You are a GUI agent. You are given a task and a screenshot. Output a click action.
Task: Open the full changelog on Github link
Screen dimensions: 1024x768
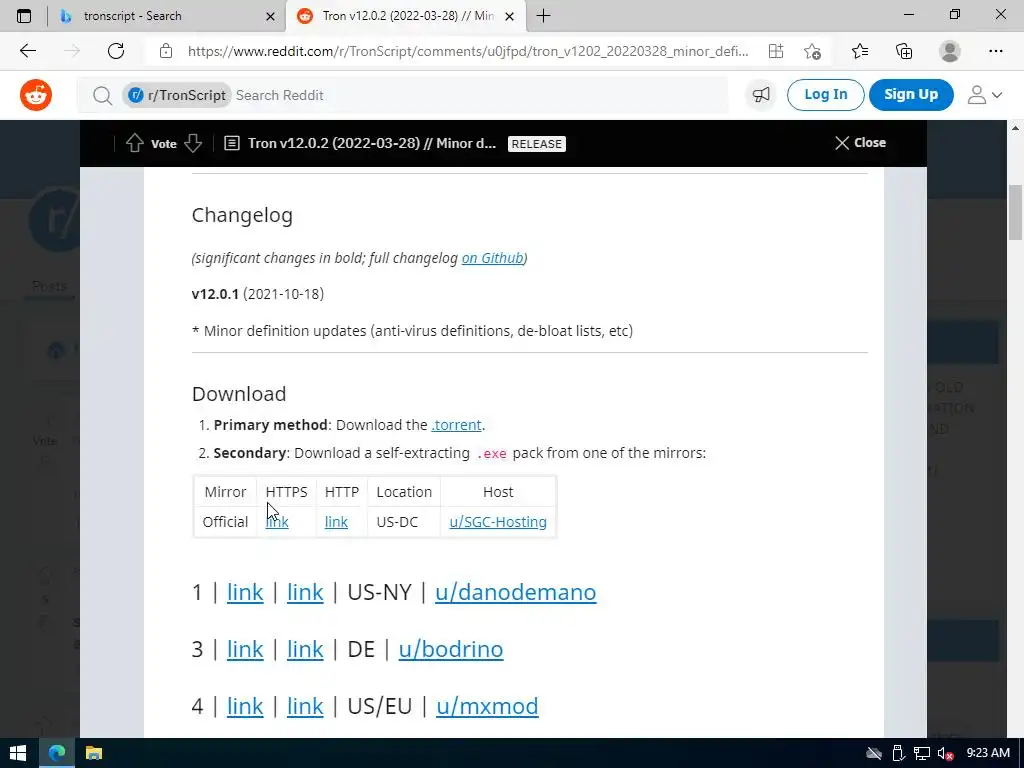click(492, 258)
